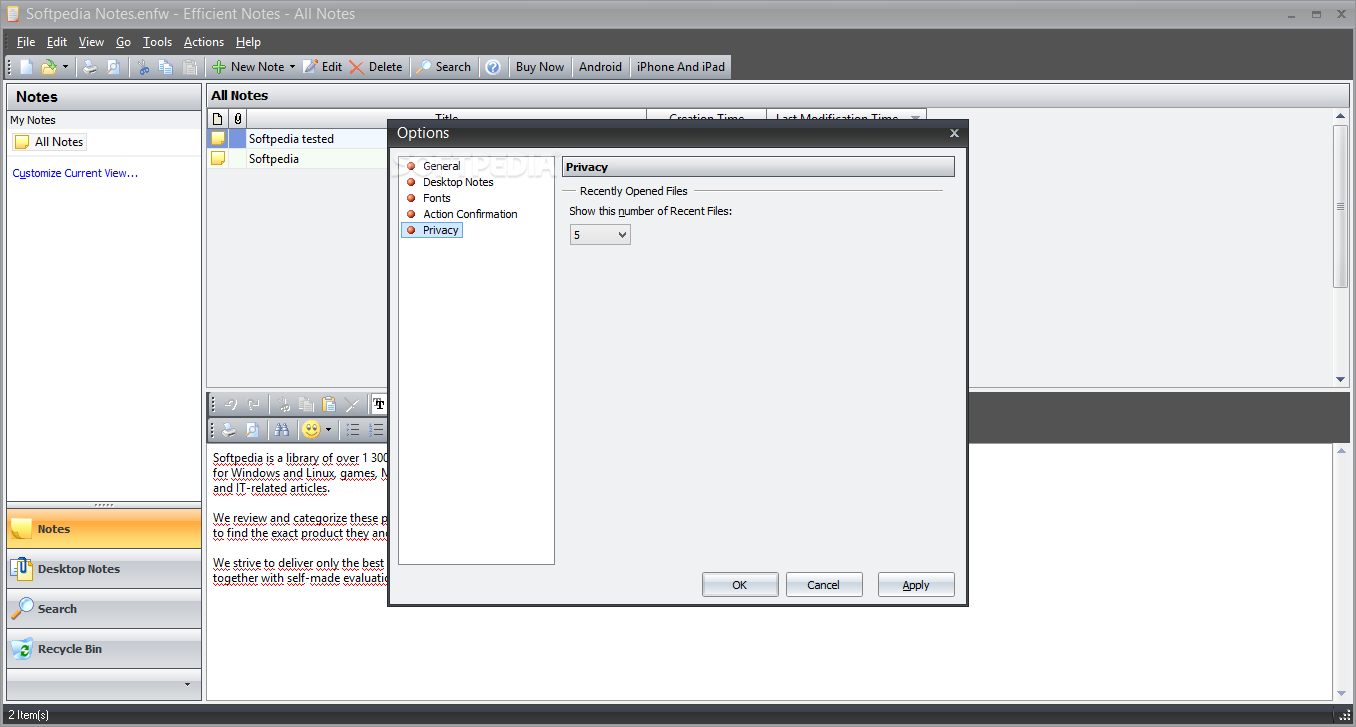The image size is (1356, 727).
Task: Click the Edit toolbar button
Action: [x=322, y=67]
